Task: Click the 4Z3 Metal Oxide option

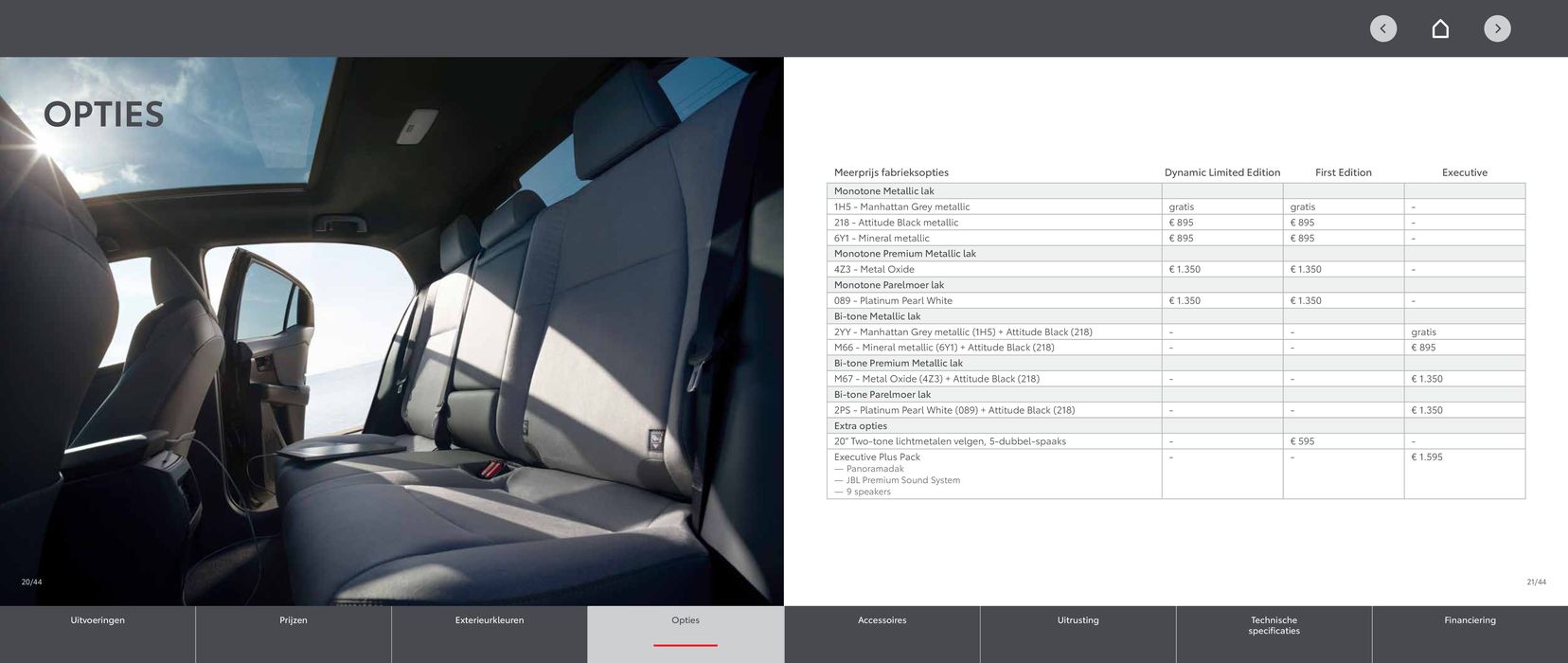Action: click(874, 270)
